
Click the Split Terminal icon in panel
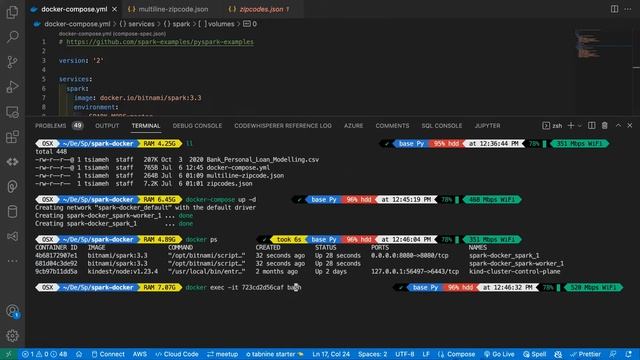pos(591,126)
